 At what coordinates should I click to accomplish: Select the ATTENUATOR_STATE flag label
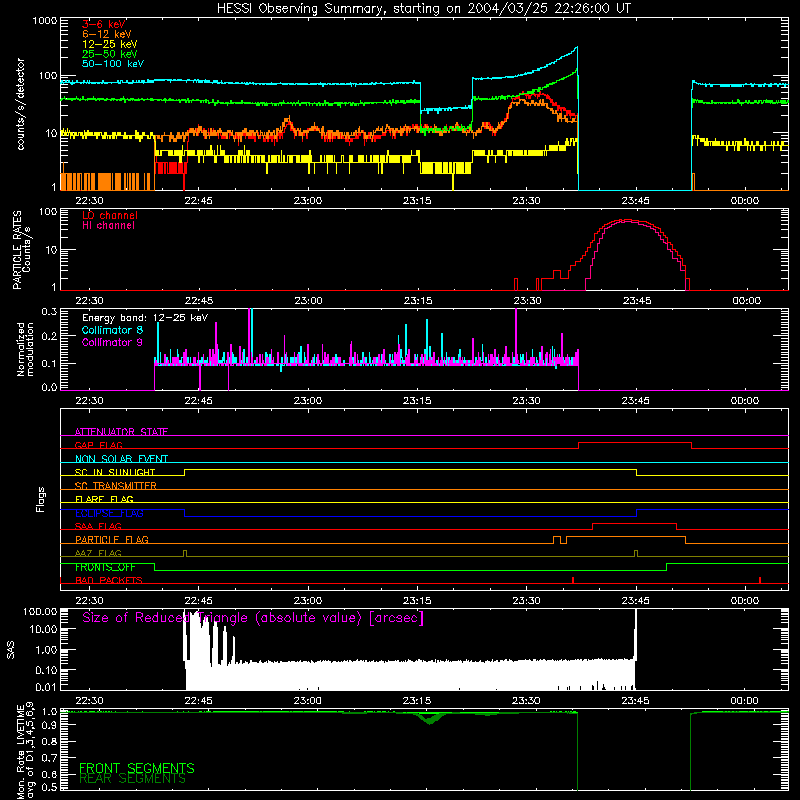pos(121,432)
